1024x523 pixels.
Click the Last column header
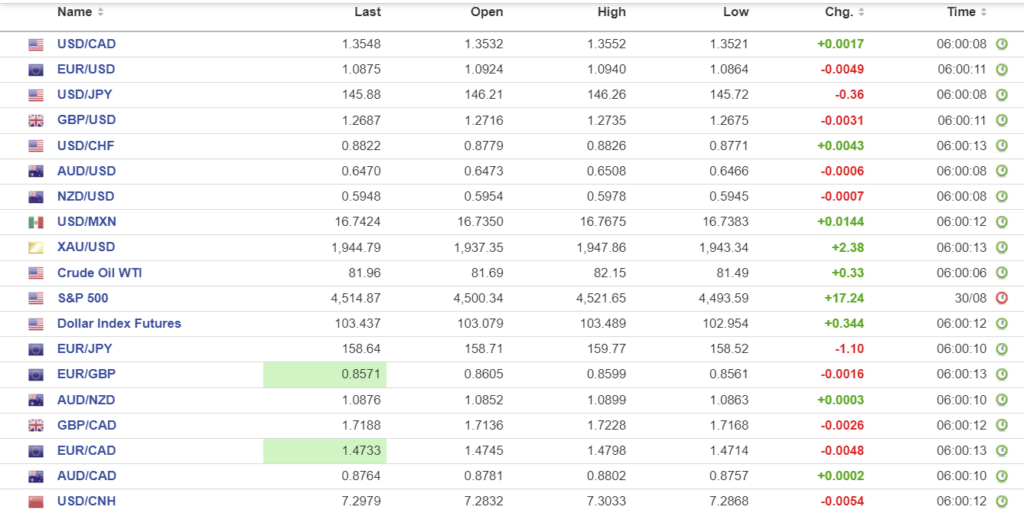click(x=367, y=12)
